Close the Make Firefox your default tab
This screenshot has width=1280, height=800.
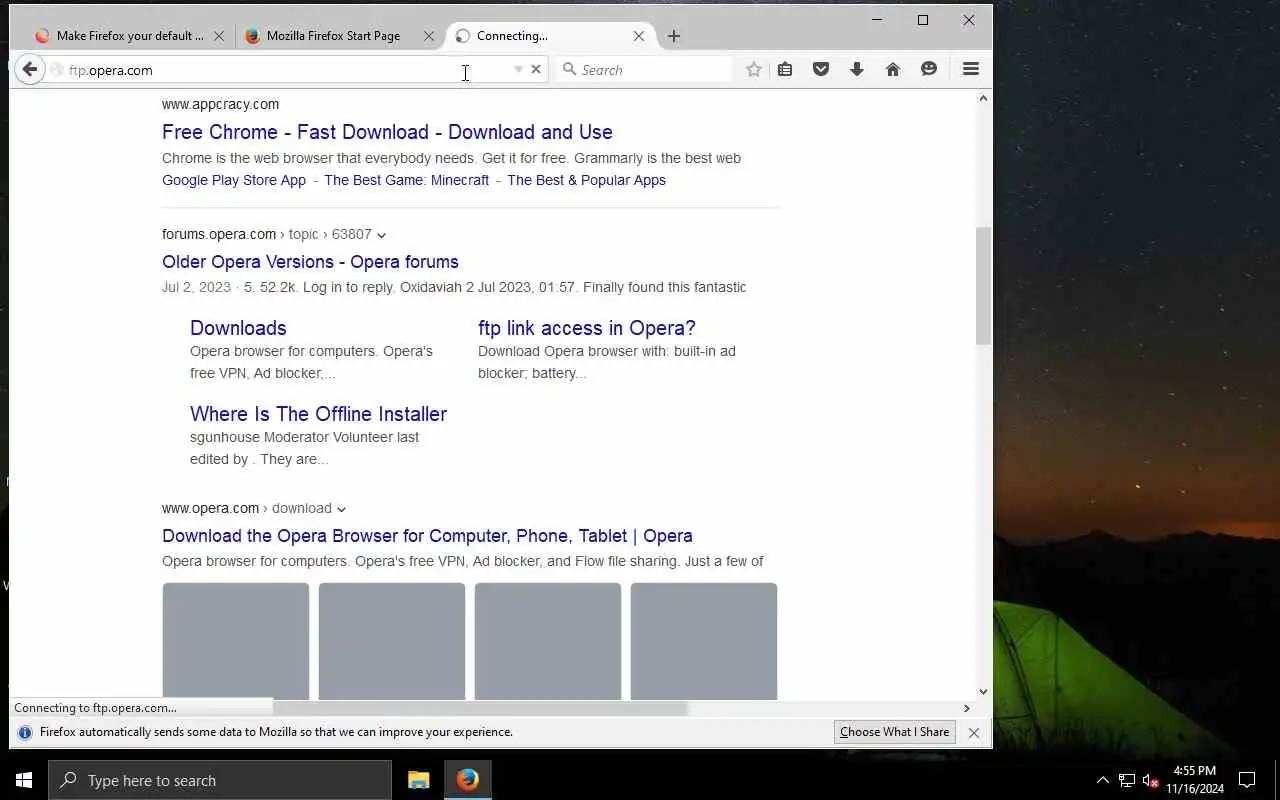[x=219, y=36]
